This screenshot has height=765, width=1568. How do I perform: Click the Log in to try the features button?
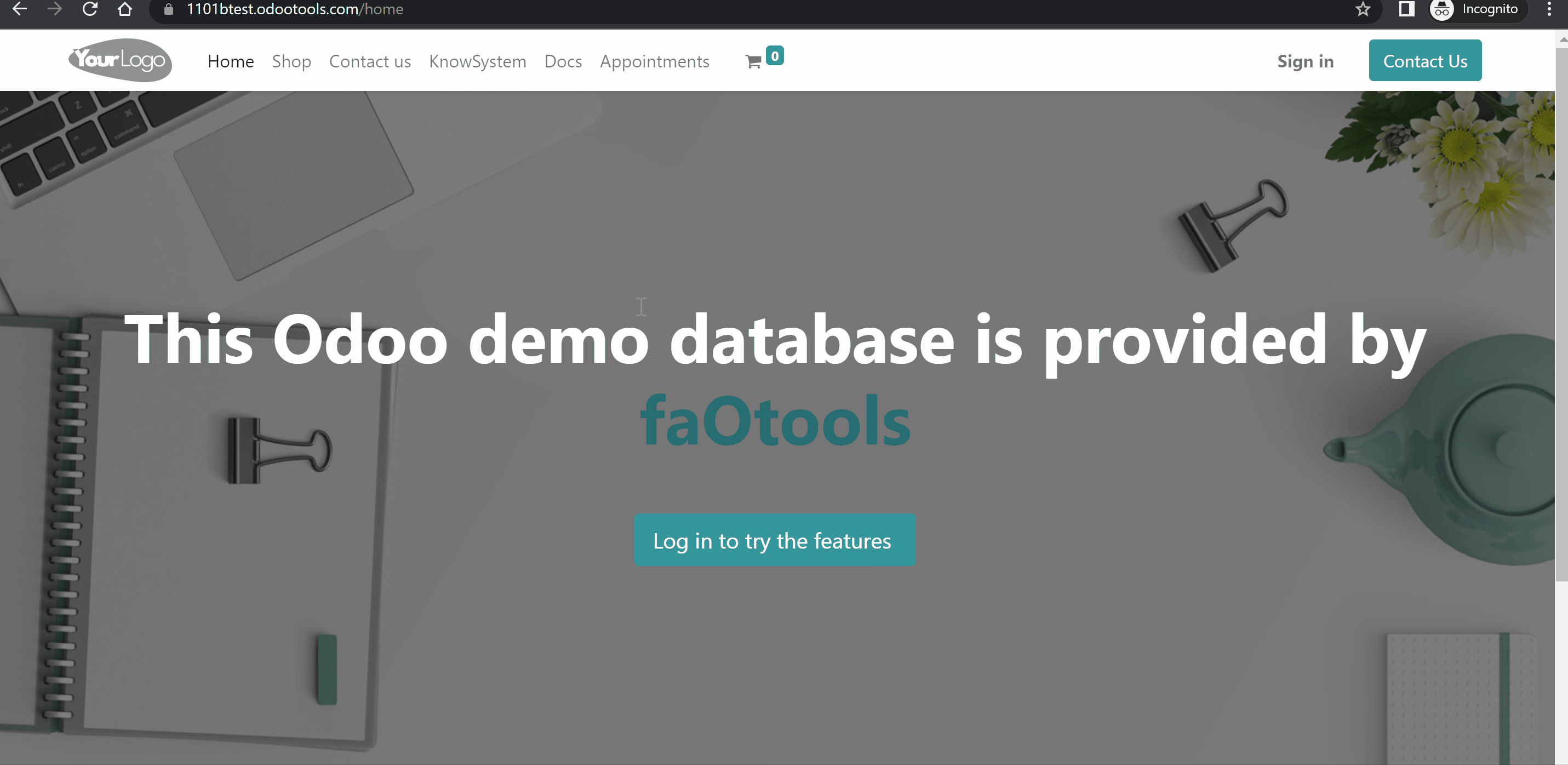775,540
